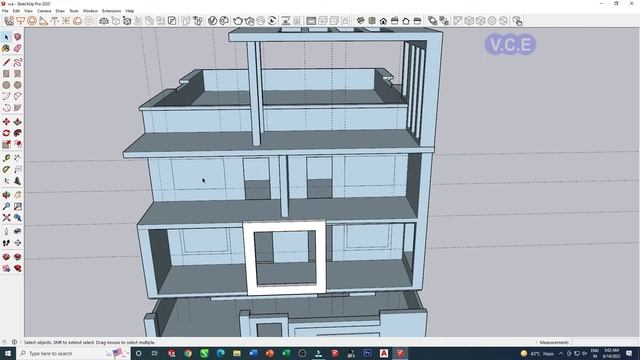
Task: Activate the 3D Text tool
Action: coord(18,181)
